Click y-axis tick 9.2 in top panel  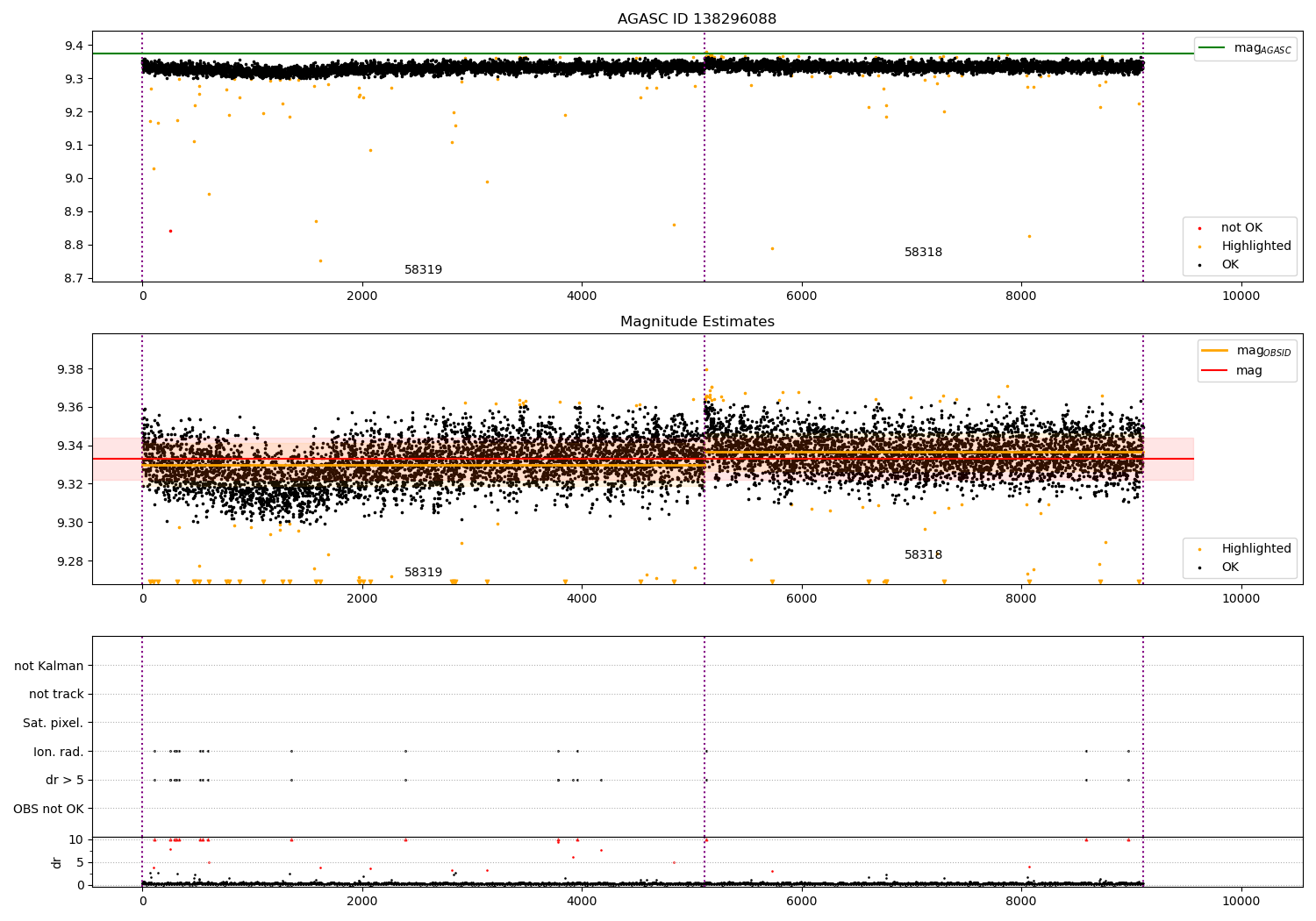(x=75, y=112)
